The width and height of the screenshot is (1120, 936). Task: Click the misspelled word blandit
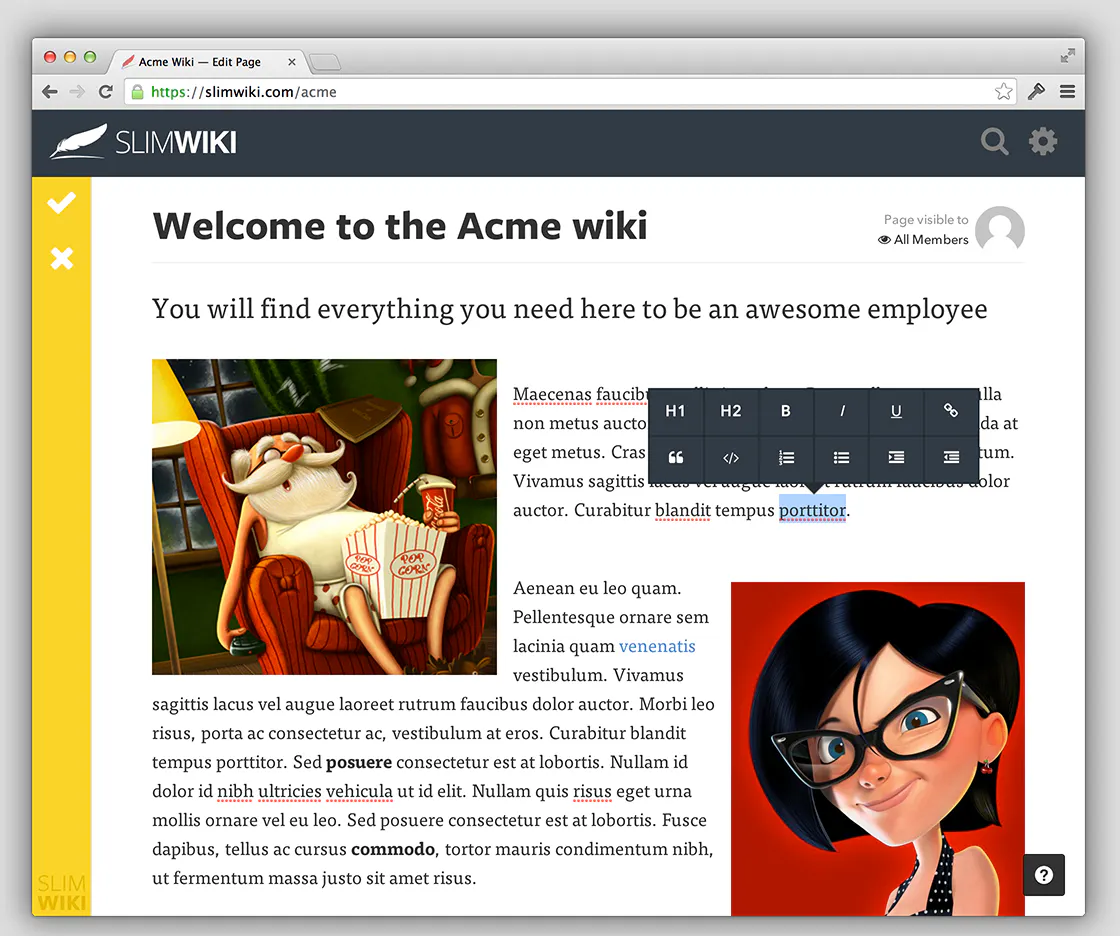click(682, 510)
